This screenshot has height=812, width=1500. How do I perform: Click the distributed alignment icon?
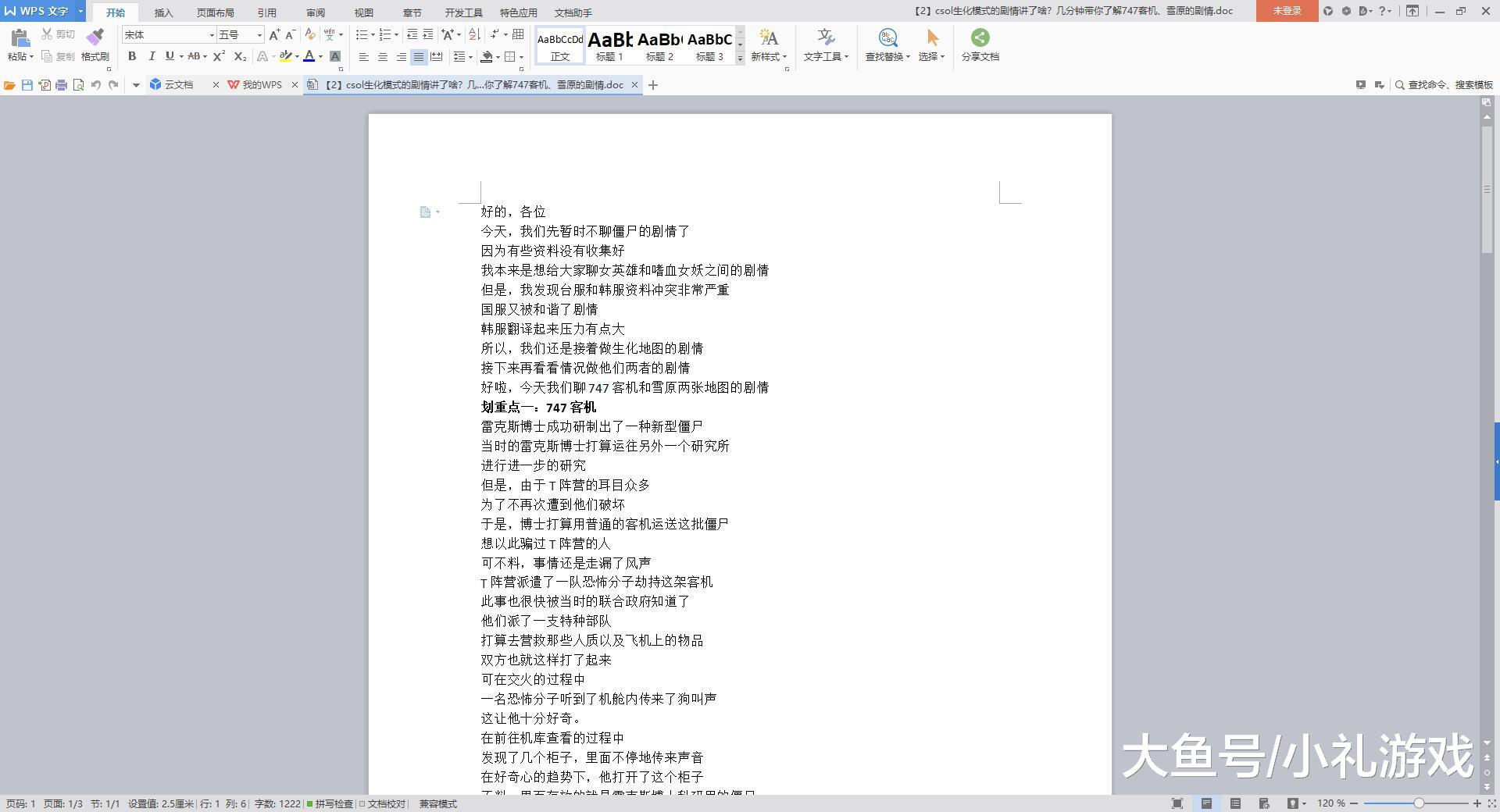pyautogui.click(x=437, y=56)
